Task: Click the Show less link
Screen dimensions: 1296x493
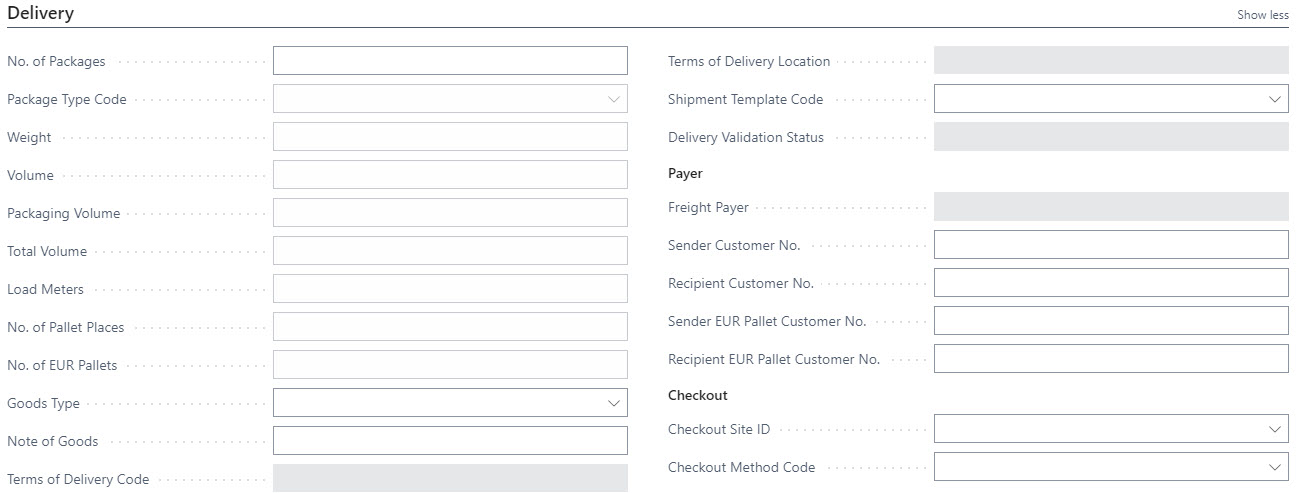Action: point(1263,15)
